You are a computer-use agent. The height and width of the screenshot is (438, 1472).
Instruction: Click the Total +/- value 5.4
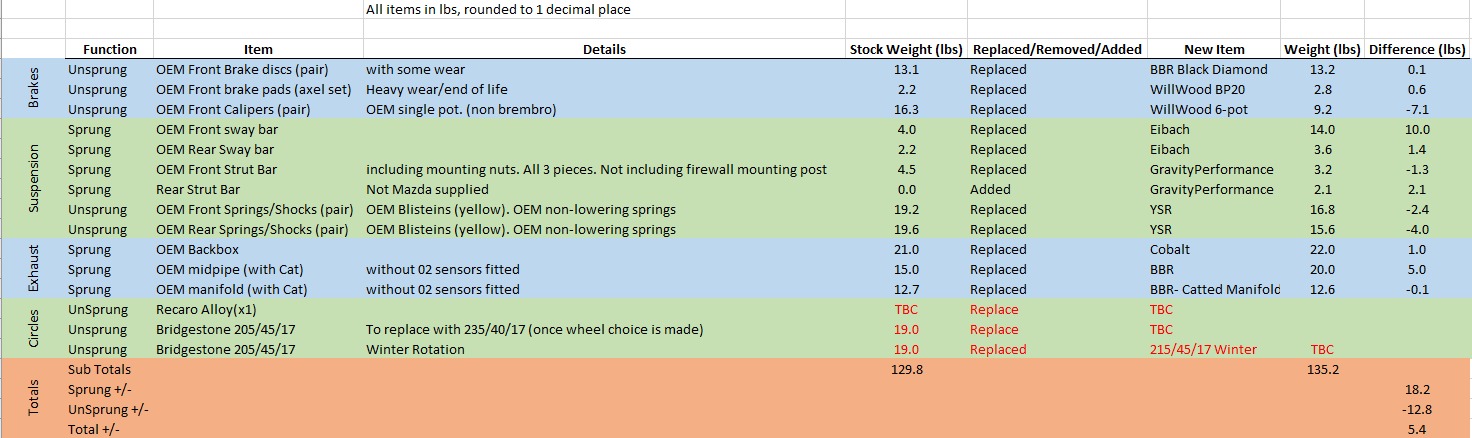pyautogui.click(x=1417, y=429)
